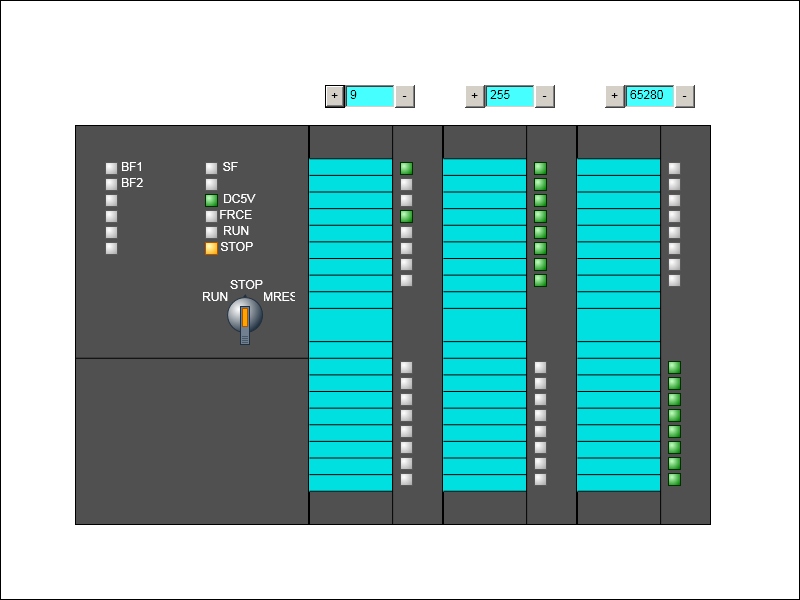Click the "BF1" label text
This screenshot has height=600, width=800.
[132, 167]
